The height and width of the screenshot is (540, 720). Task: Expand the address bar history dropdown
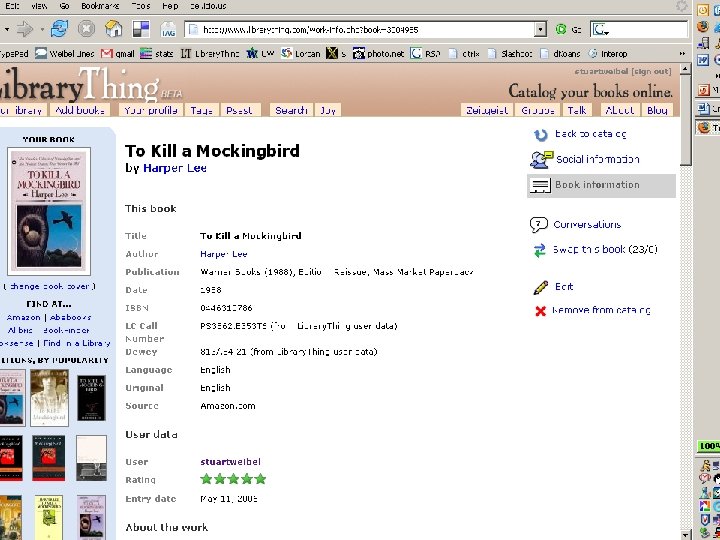[x=540, y=29]
